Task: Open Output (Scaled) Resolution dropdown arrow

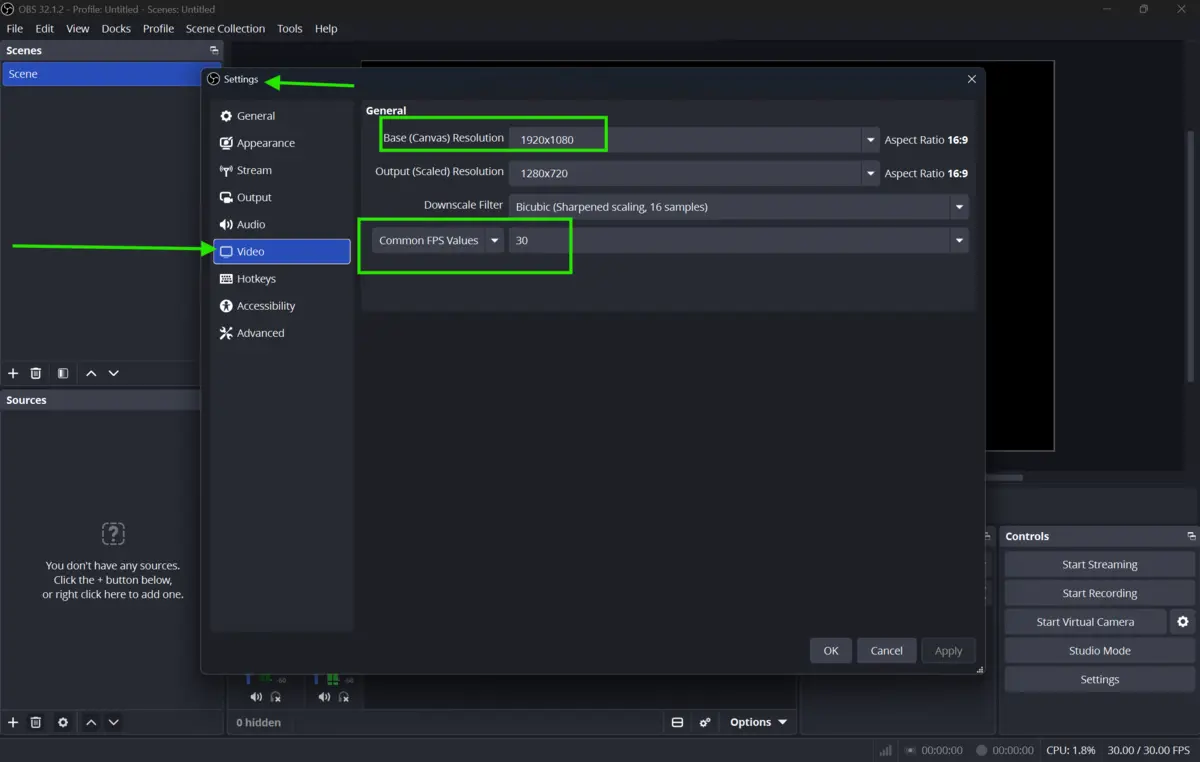Action: 871,173
